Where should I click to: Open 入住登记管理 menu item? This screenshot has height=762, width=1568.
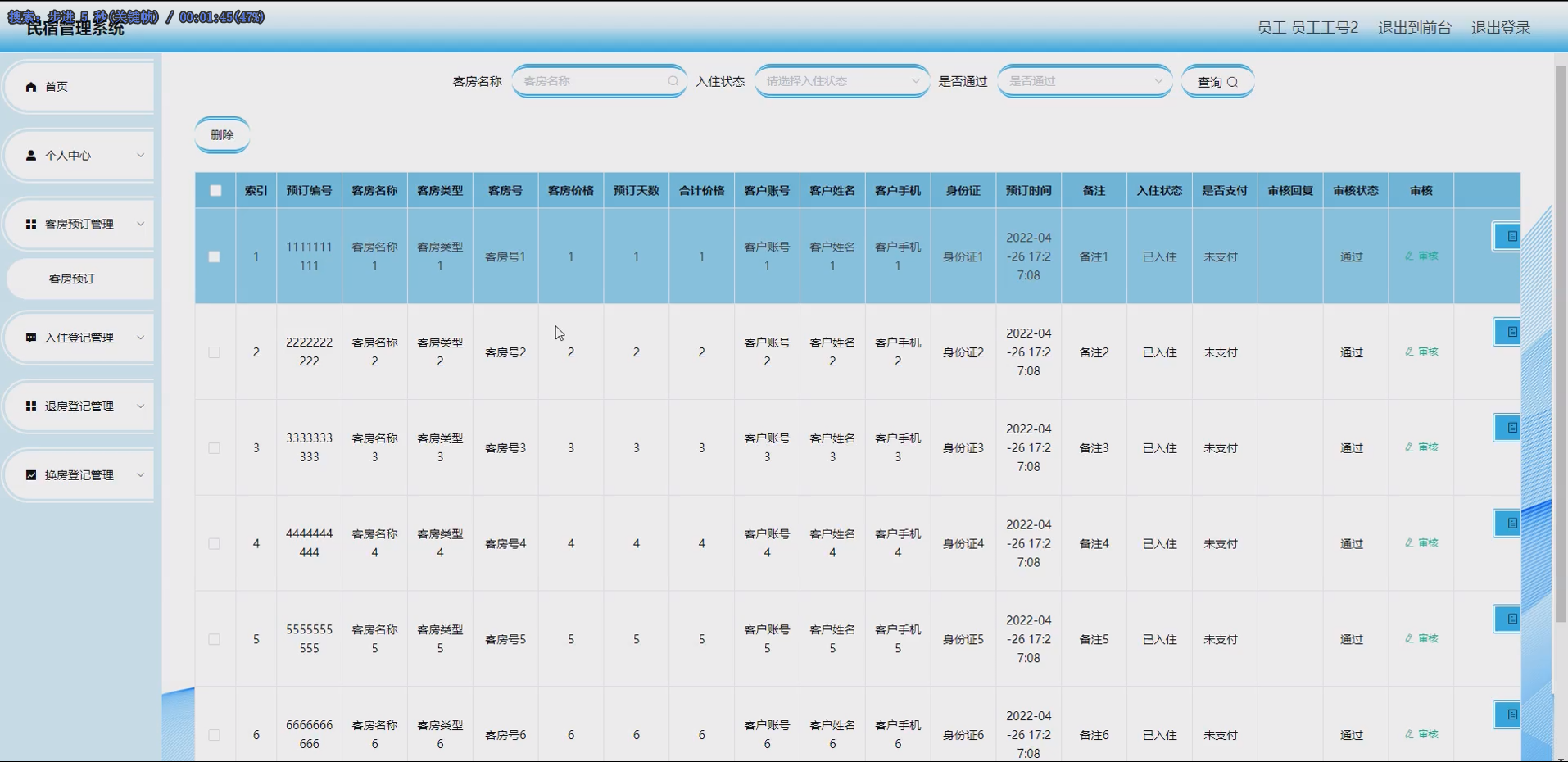(x=79, y=338)
